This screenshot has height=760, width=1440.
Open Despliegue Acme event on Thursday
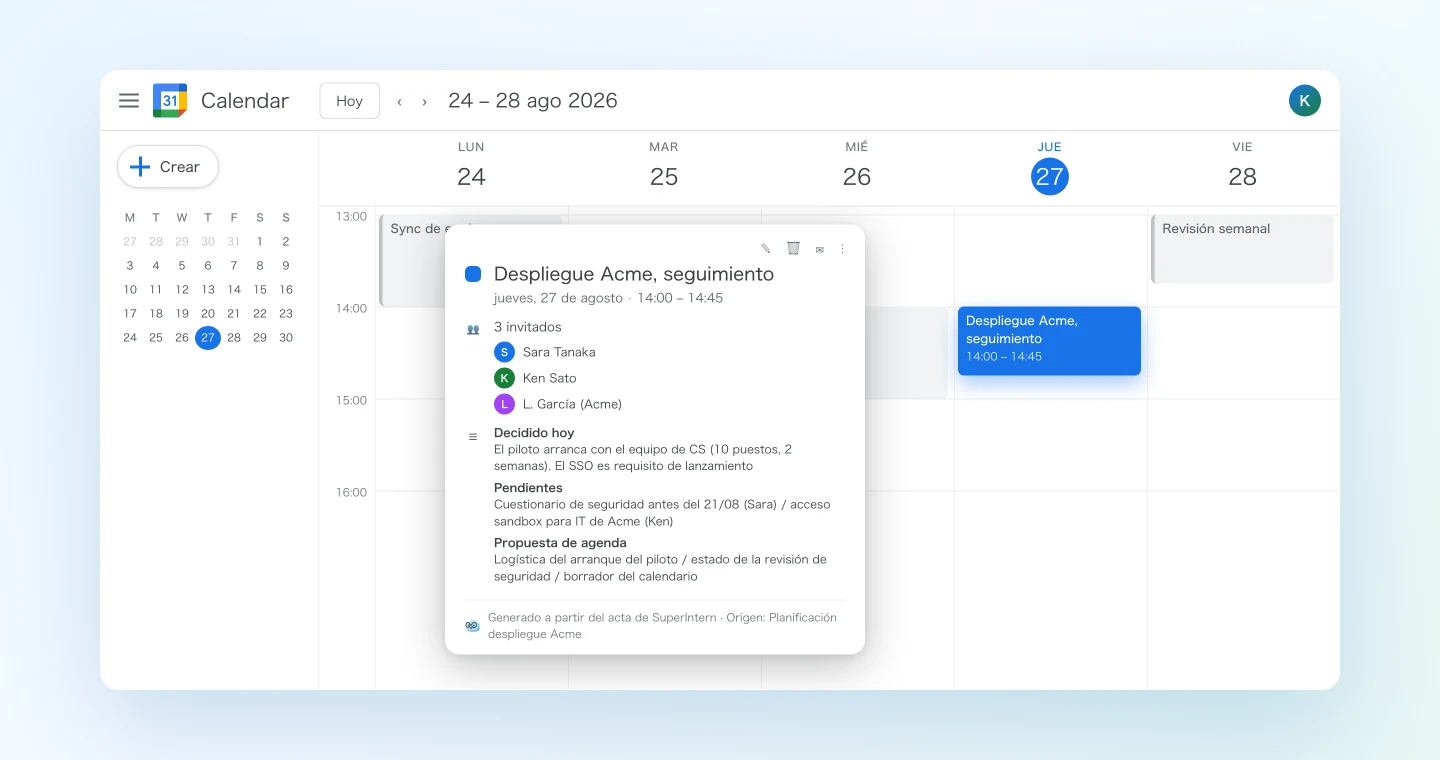click(1049, 341)
